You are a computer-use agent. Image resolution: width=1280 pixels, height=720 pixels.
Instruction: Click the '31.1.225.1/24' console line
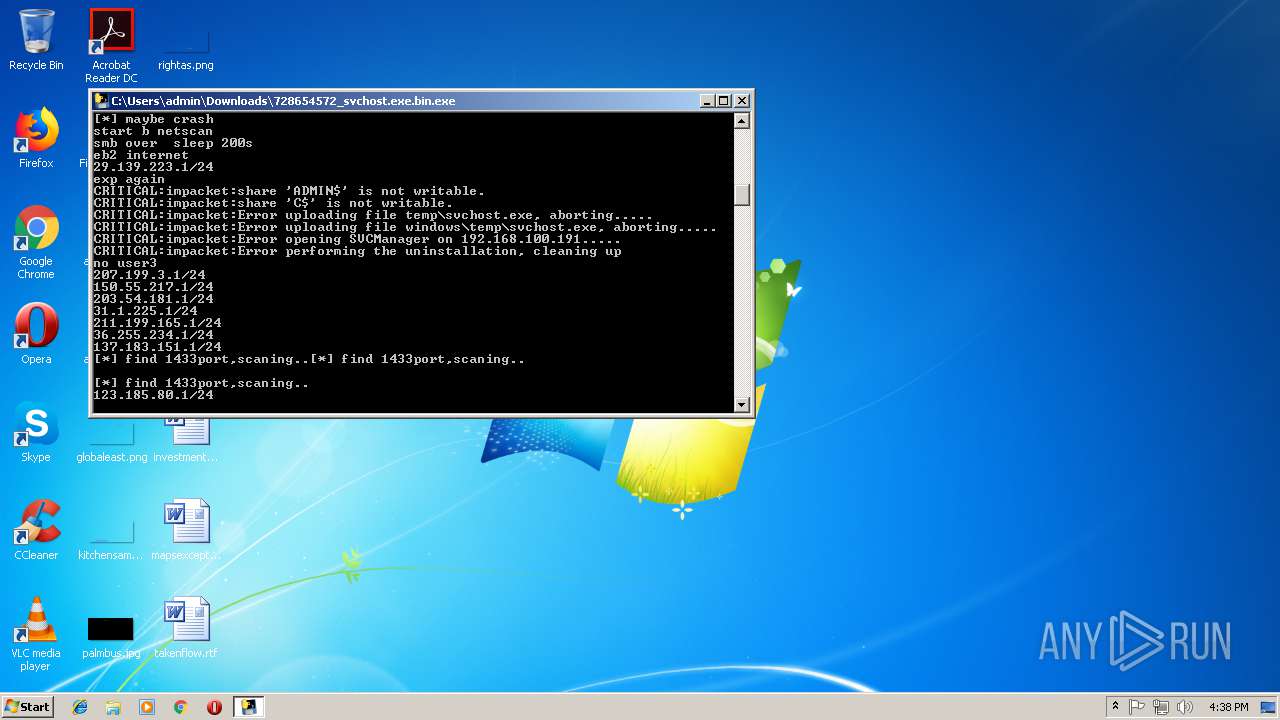click(x=145, y=311)
